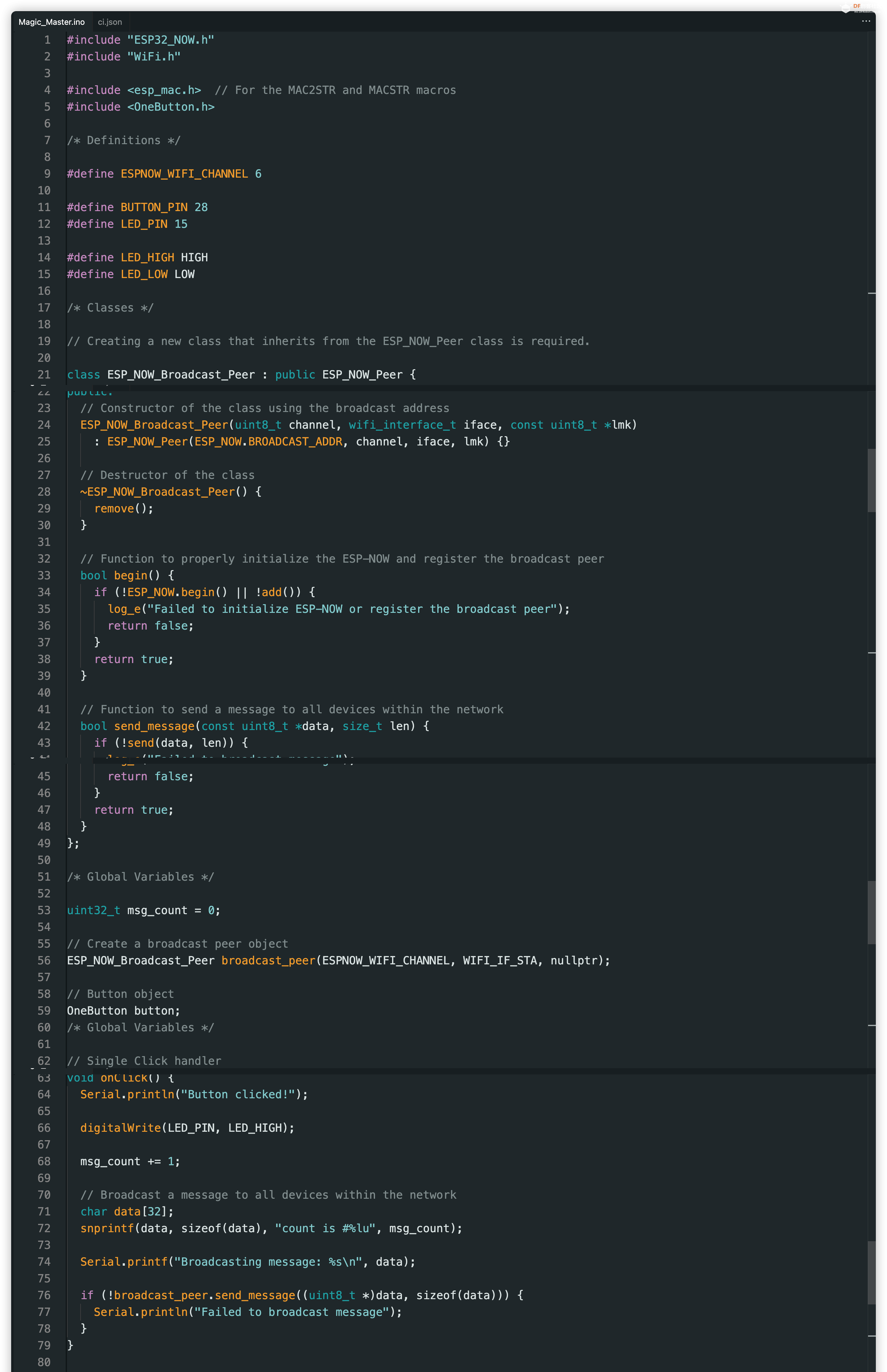The height and width of the screenshot is (1372, 887).
Task: Place cursor on ESPNOW_WIFI_CHANNEL define name
Action: point(184,174)
